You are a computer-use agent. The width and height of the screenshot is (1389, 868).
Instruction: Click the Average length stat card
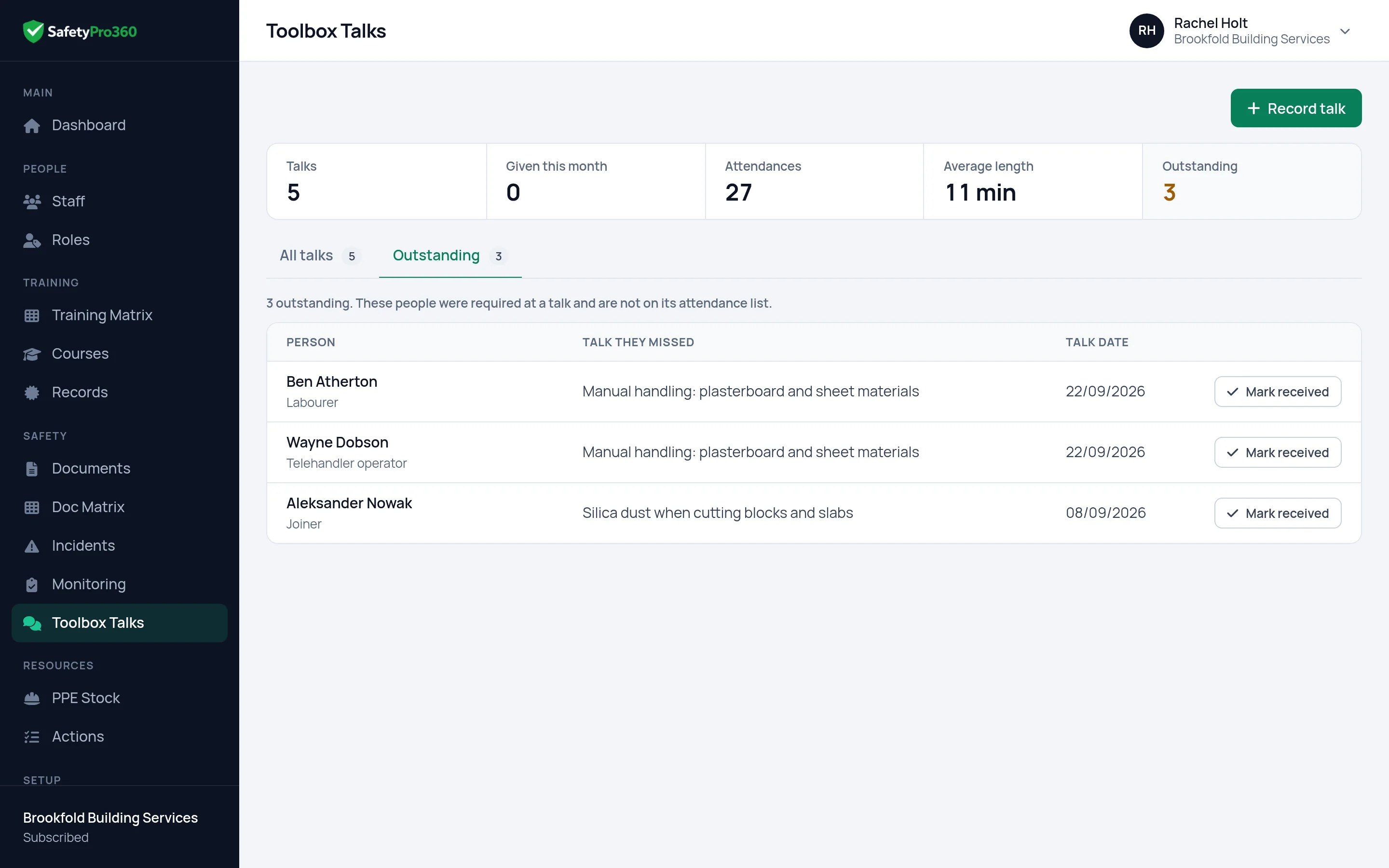tap(1033, 181)
